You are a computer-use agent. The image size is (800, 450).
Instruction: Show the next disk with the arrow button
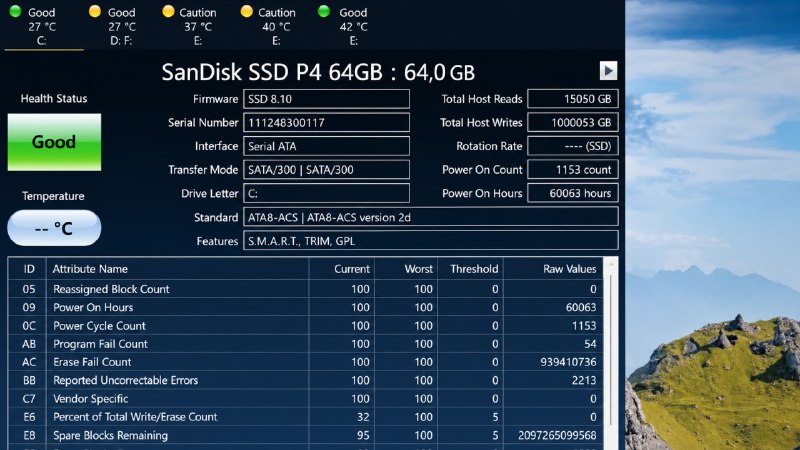click(608, 70)
